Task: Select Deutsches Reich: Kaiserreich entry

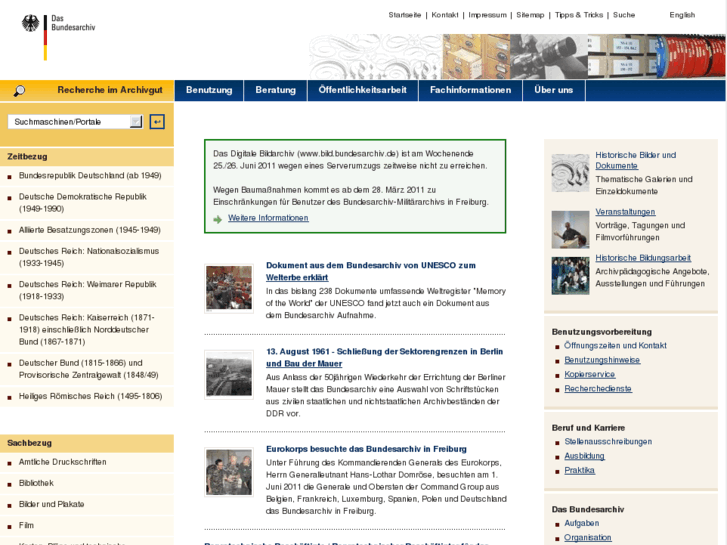Action: (x=87, y=330)
